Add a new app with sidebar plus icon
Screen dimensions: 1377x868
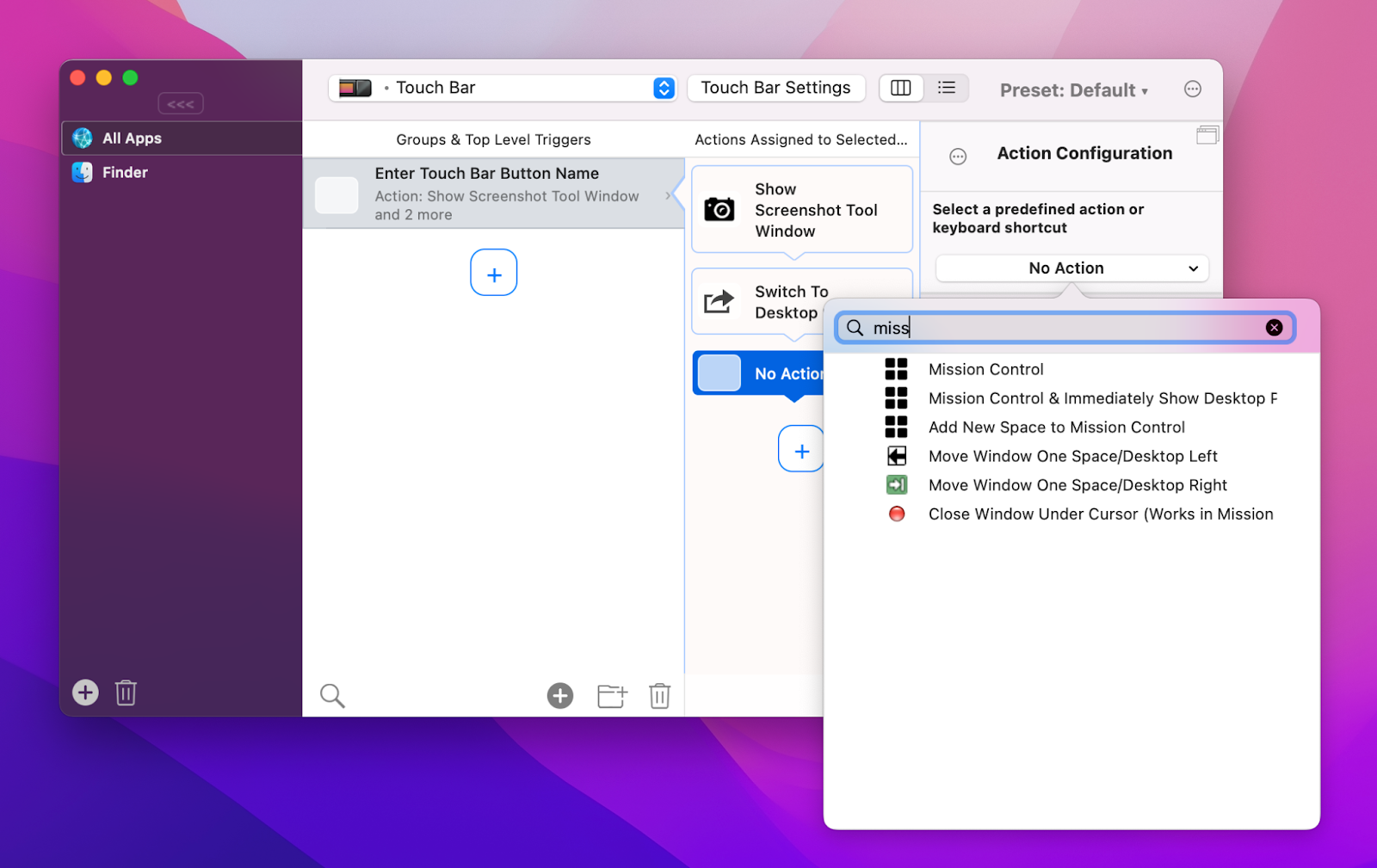click(x=85, y=693)
